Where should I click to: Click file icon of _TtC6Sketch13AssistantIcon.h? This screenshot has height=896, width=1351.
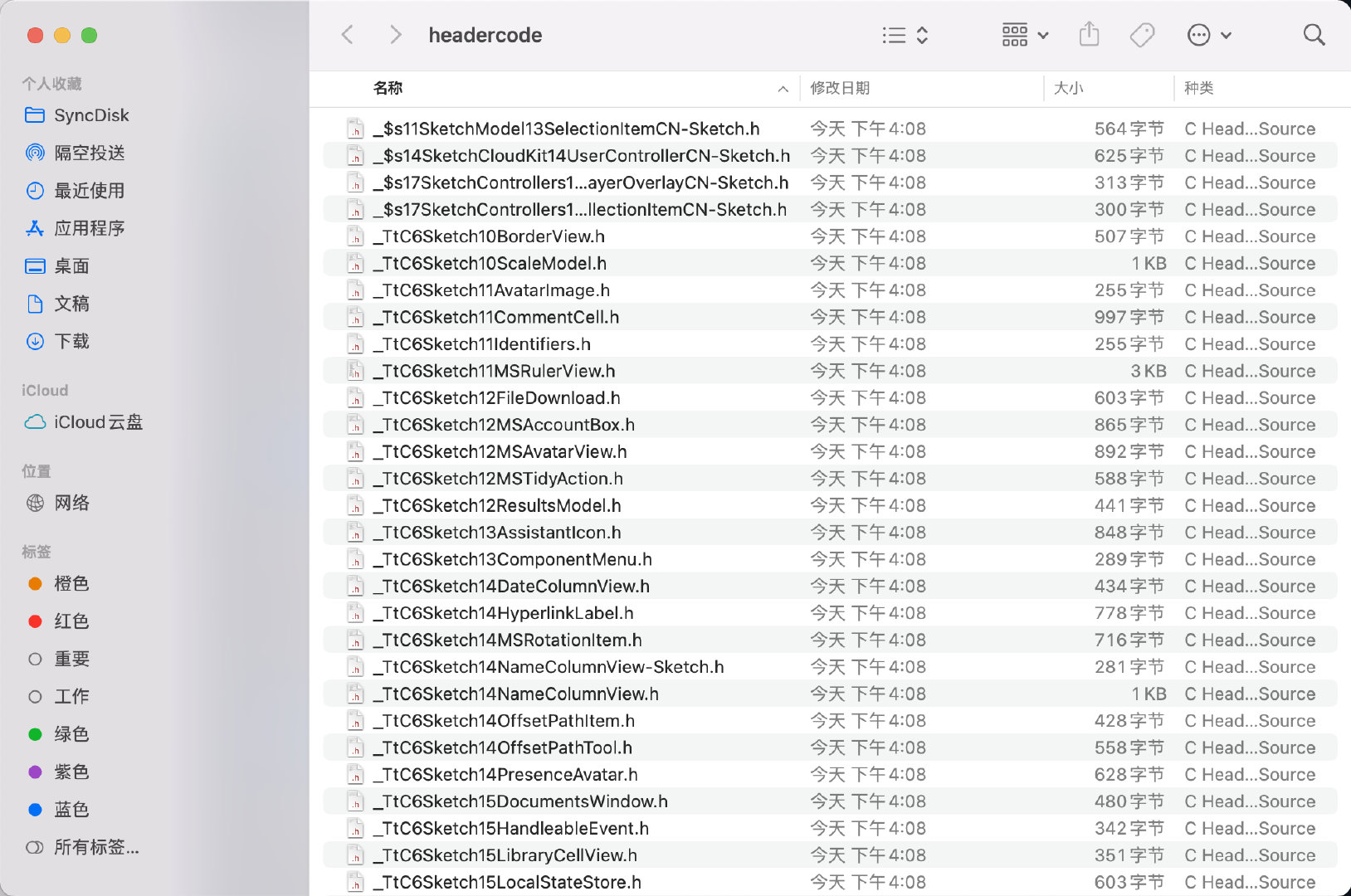pyautogui.click(x=356, y=533)
